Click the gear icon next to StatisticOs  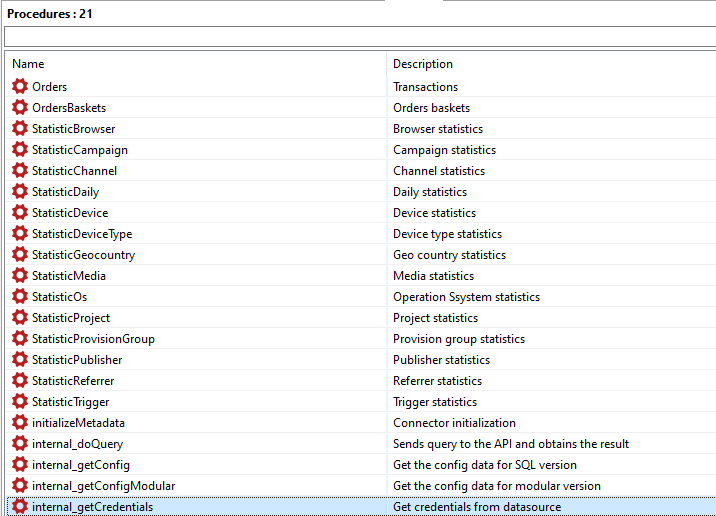coord(20,297)
